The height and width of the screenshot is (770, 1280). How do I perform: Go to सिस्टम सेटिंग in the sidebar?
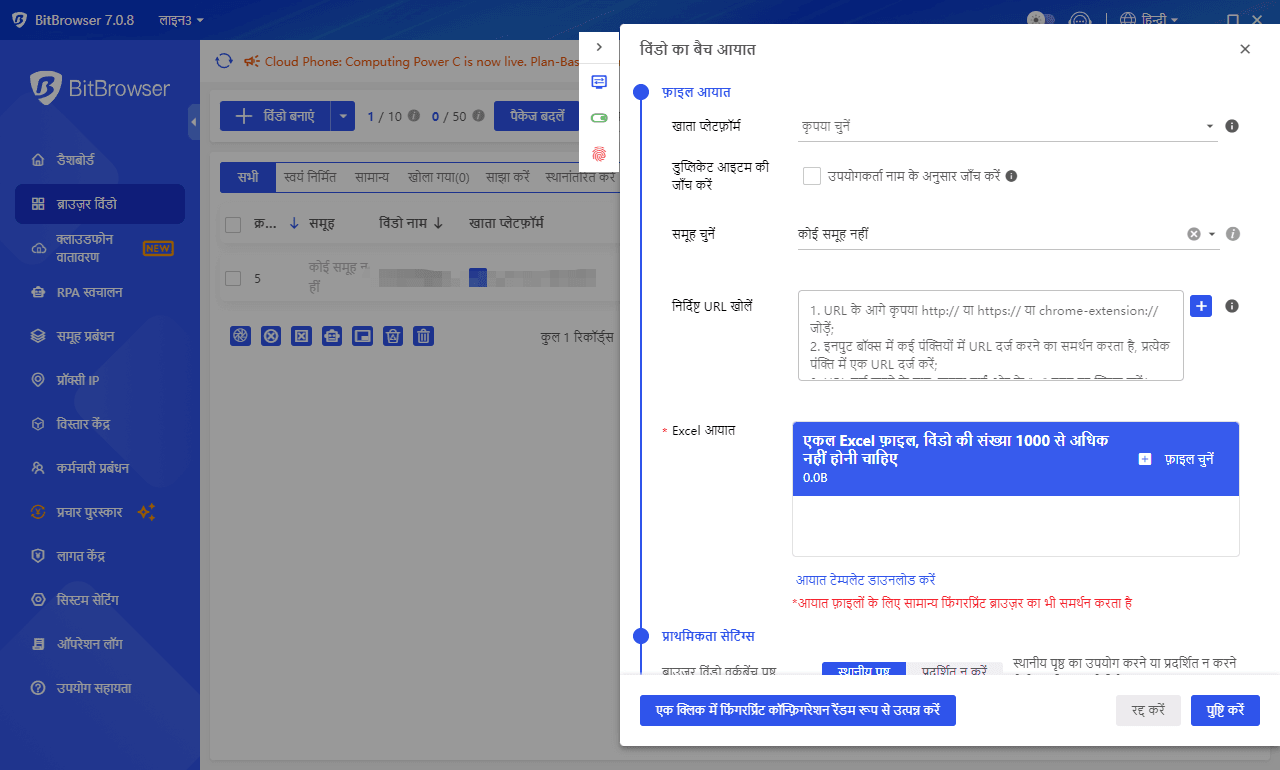point(102,600)
